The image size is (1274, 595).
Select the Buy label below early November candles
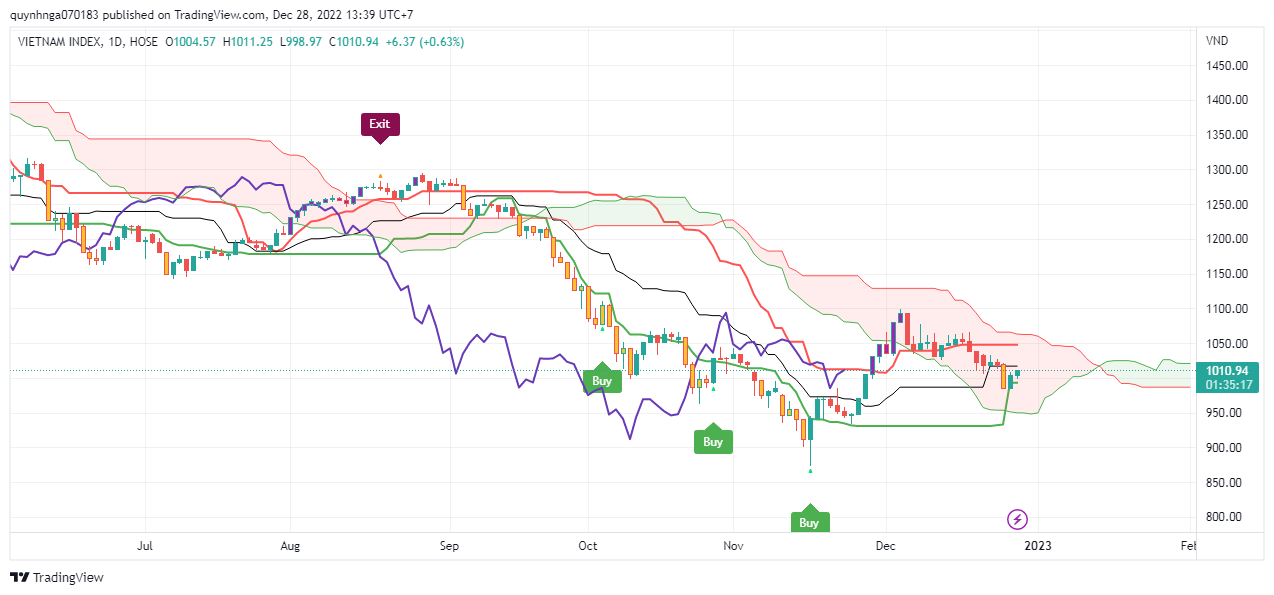(x=712, y=441)
